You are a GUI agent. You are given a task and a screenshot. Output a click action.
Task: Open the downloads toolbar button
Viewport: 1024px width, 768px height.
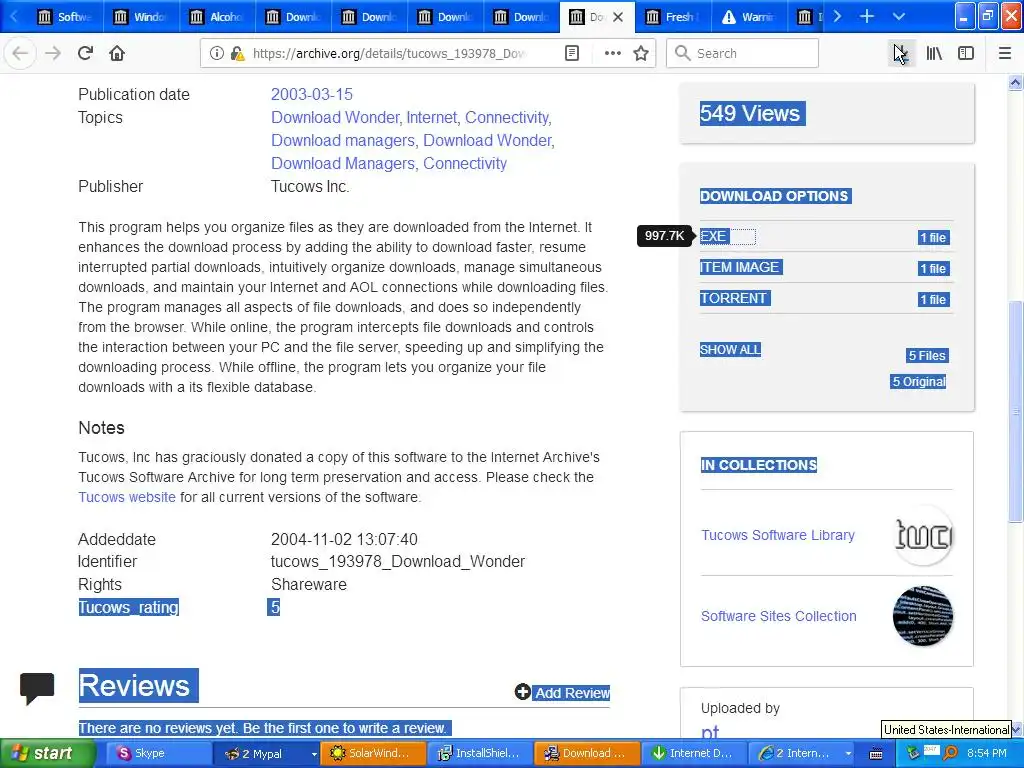coord(901,53)
